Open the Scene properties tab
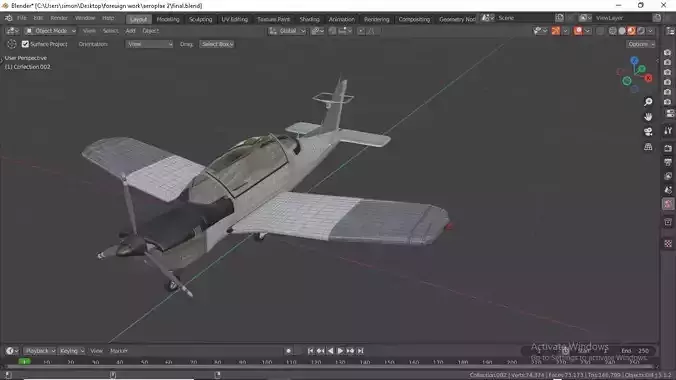The width and height of the screenshot is (676, 380). [x=668, y=190]
